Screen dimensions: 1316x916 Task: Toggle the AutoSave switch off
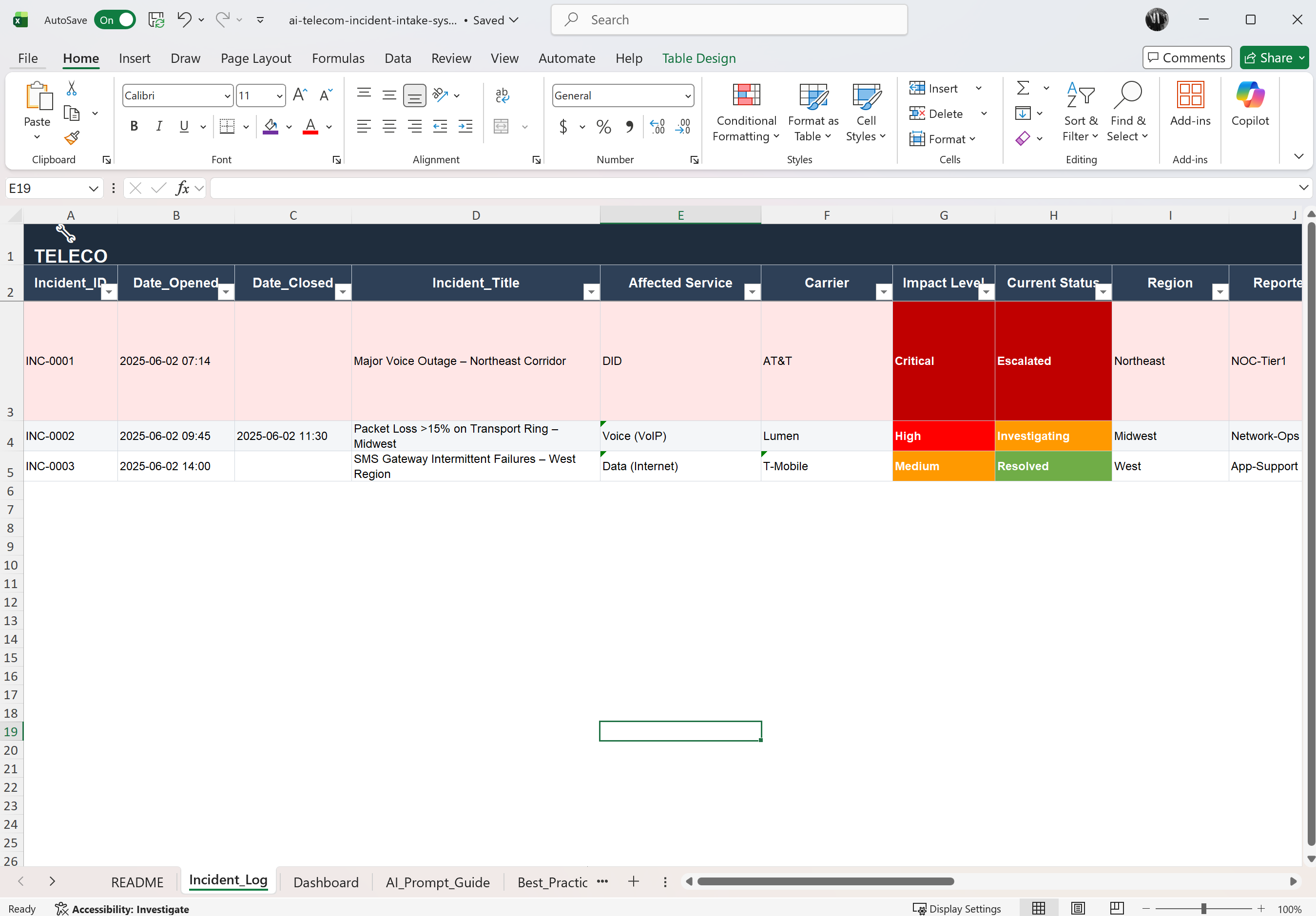pyautogui.click(x=115, y=20)
